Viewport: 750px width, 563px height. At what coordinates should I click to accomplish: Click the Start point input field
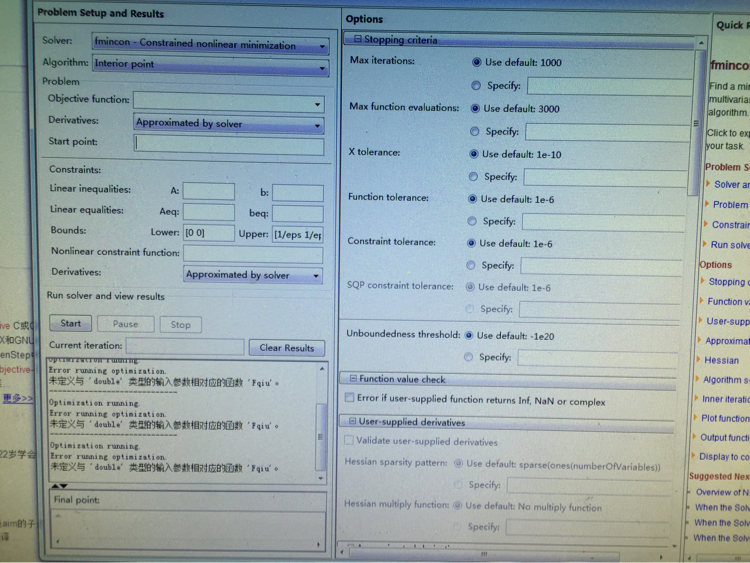(x=229, y=145)
